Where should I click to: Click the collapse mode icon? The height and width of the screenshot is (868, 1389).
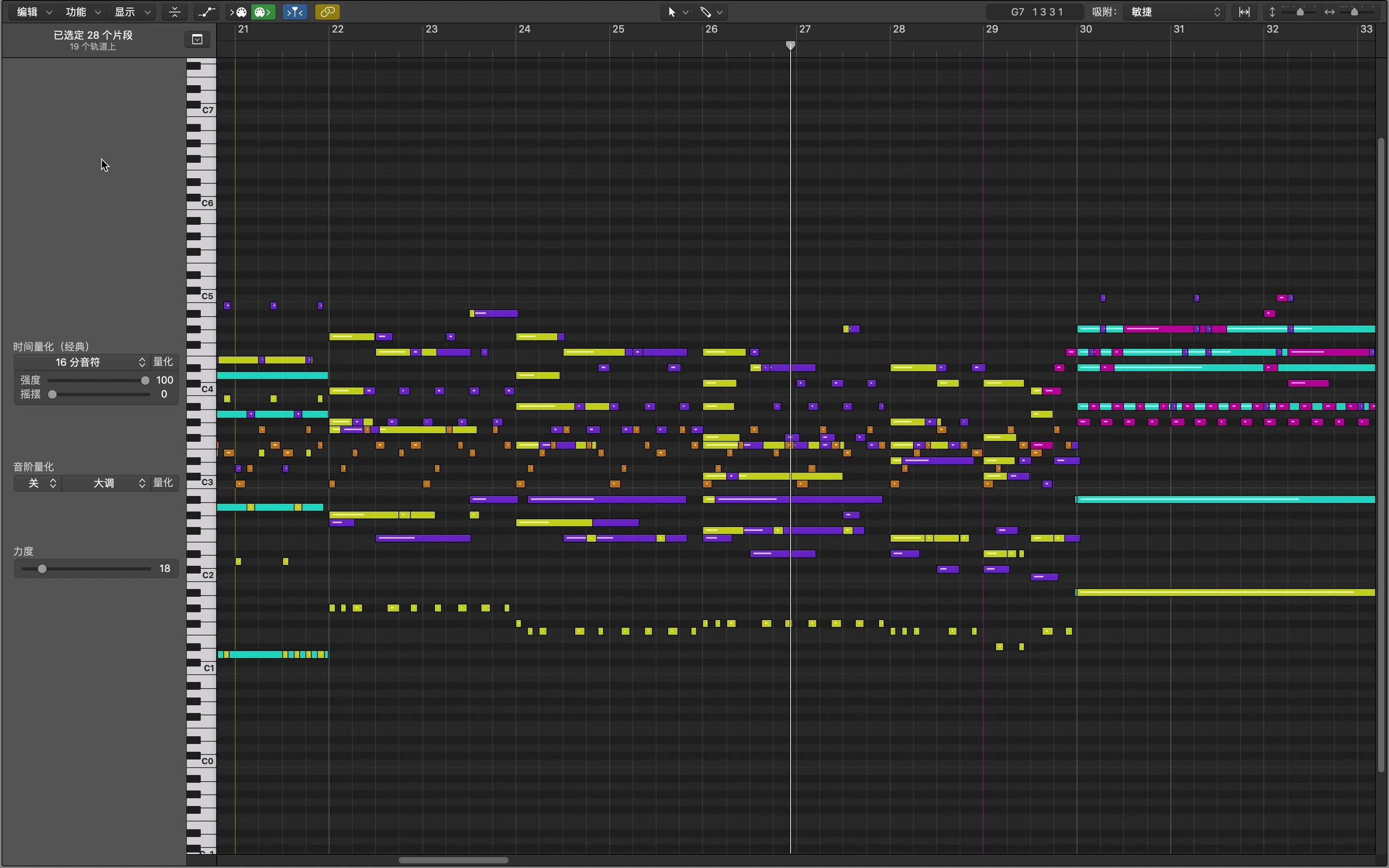[x=174, y=12]
